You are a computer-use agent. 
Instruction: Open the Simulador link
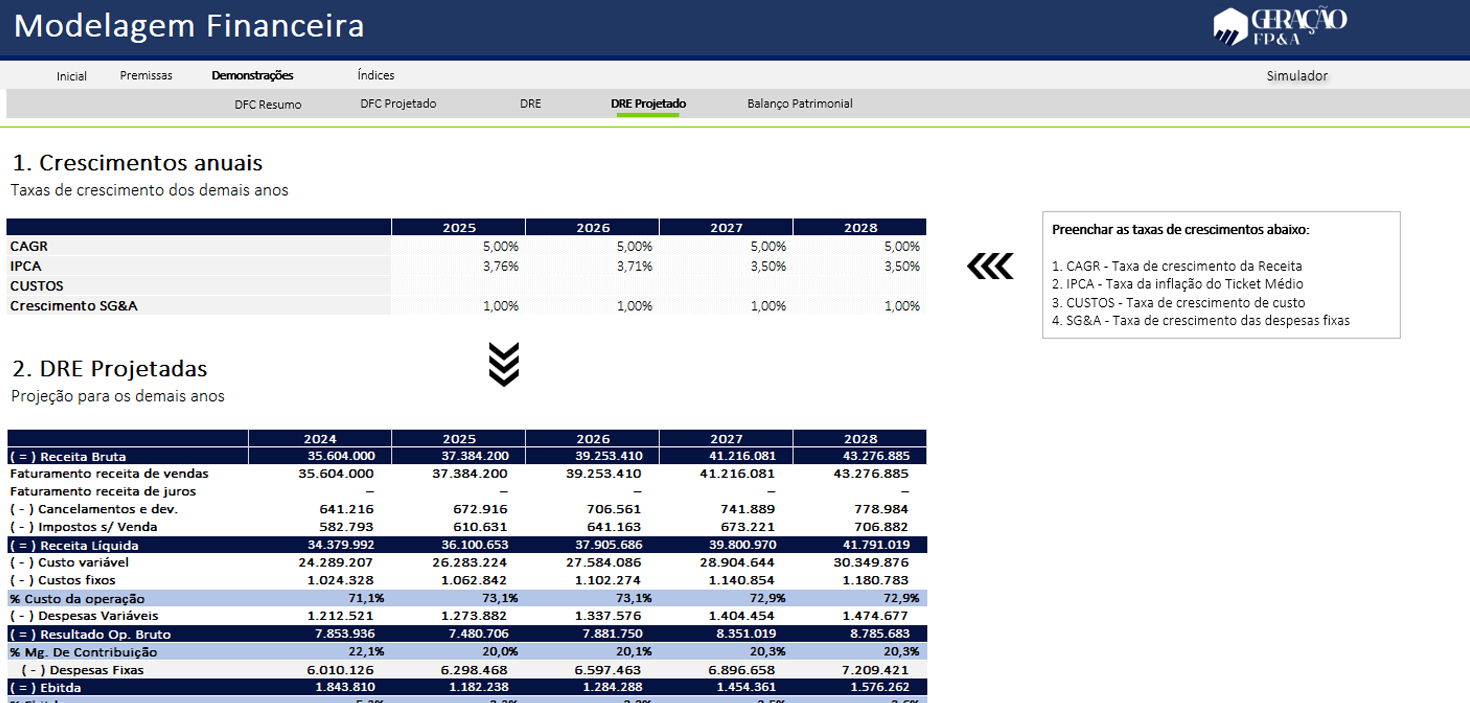coord(1296,76)
